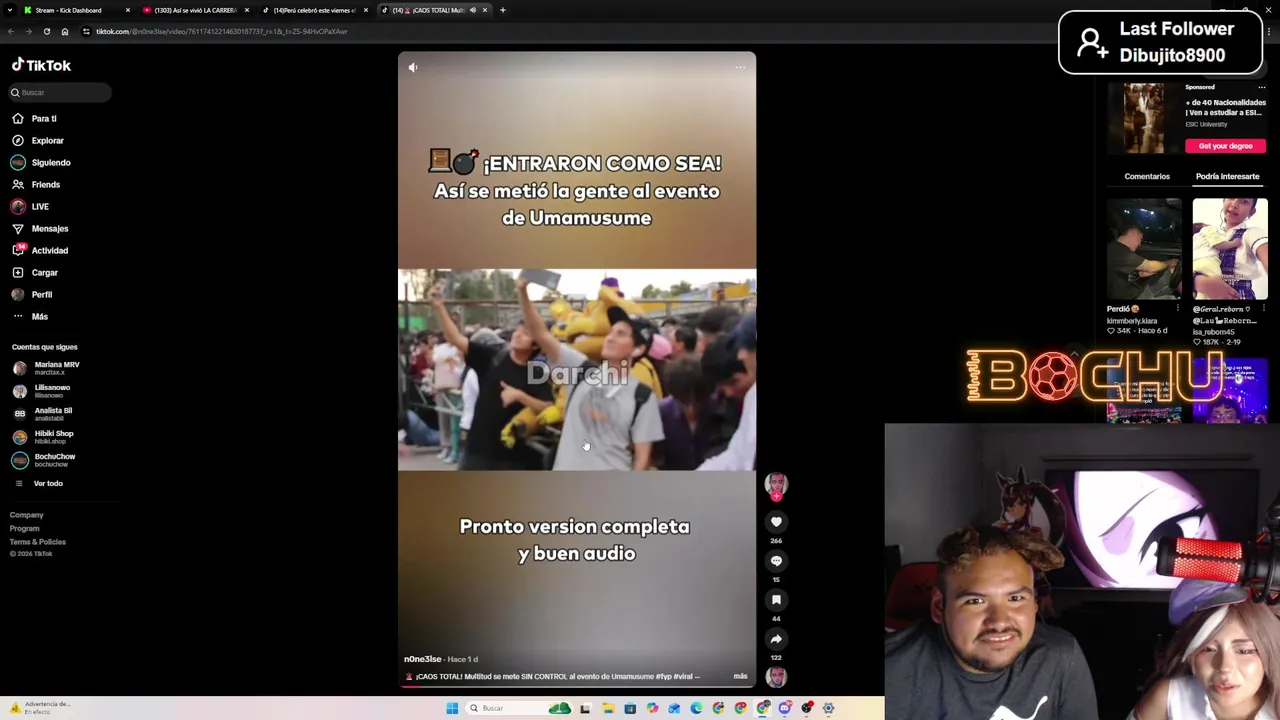Open the isa_reborn45 recommended video thumbnail

click(1230, 249)
